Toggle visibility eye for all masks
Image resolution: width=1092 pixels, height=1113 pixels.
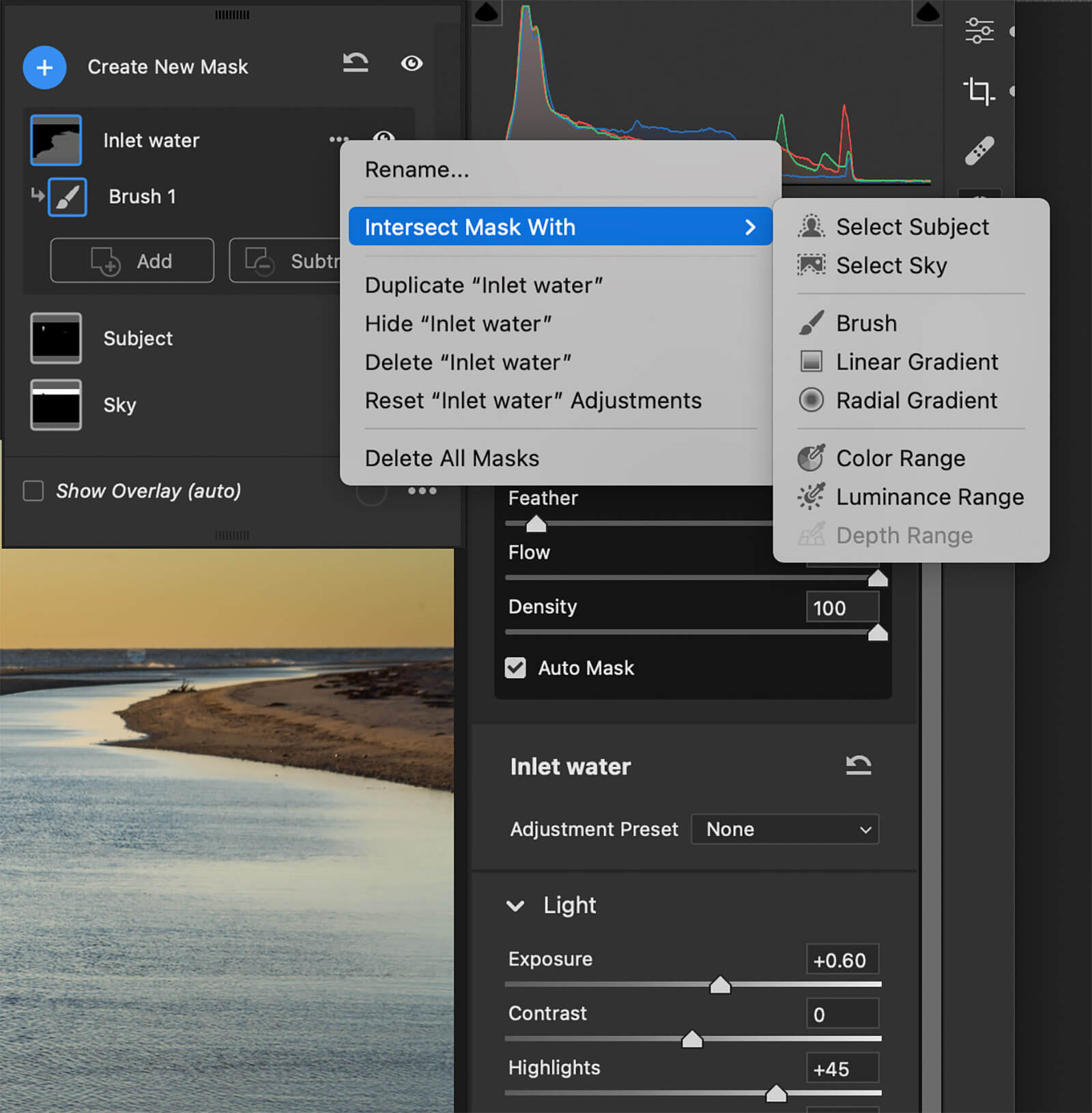coord(412,63)
